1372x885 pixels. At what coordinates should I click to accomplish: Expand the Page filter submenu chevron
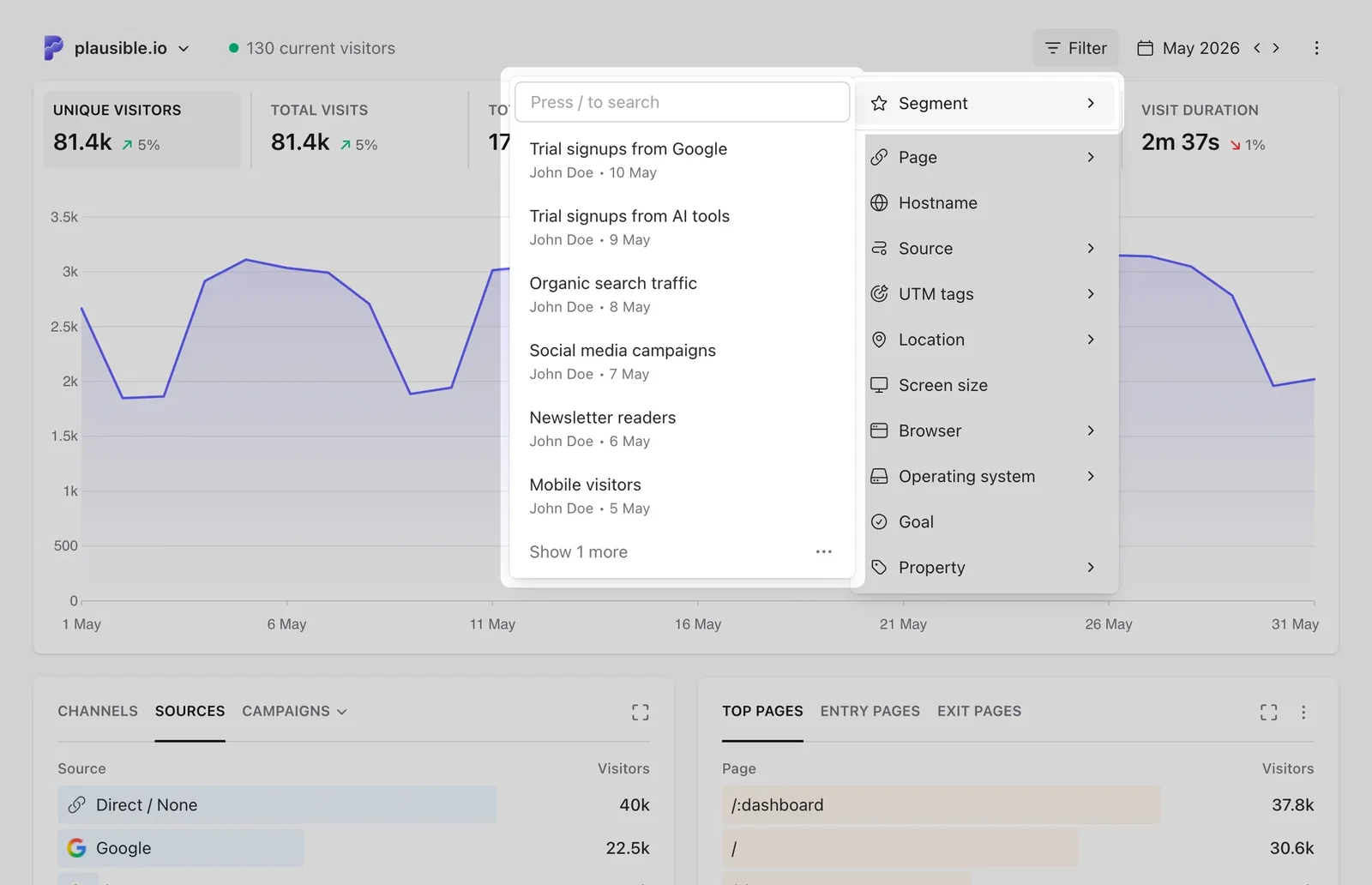[1091, 157]
